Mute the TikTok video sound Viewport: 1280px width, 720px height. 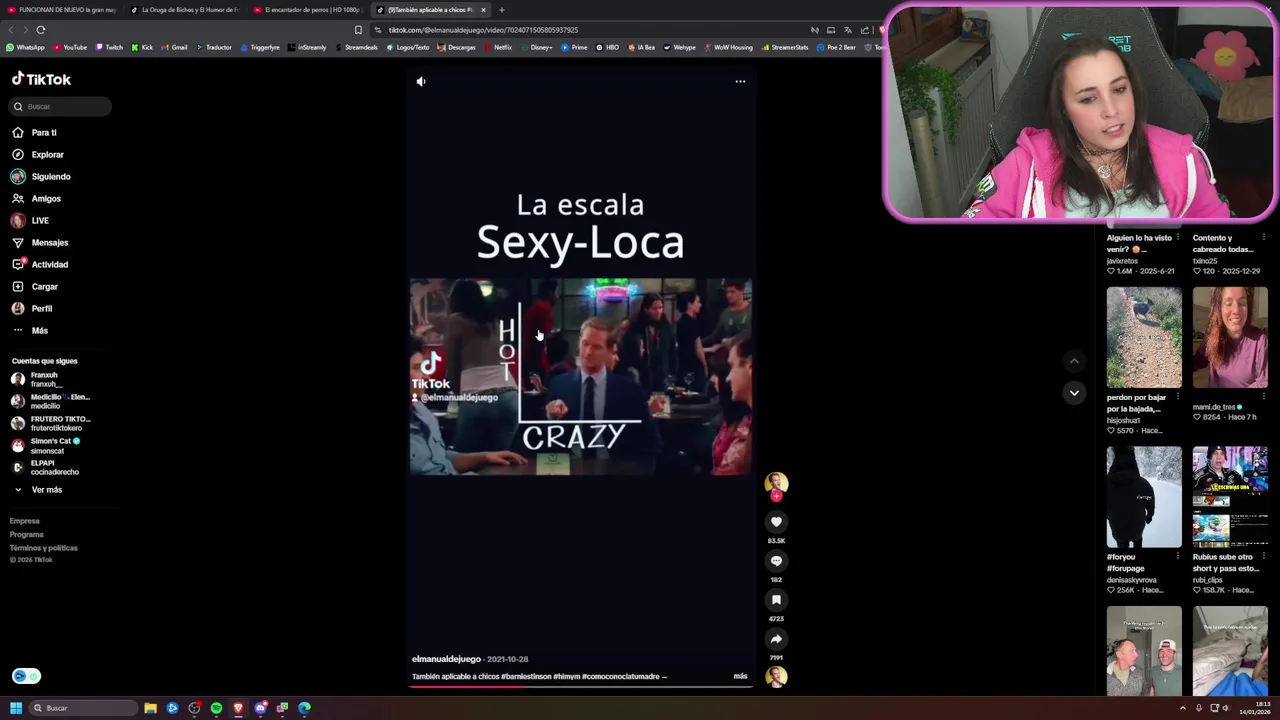click(x=421, y=82)
